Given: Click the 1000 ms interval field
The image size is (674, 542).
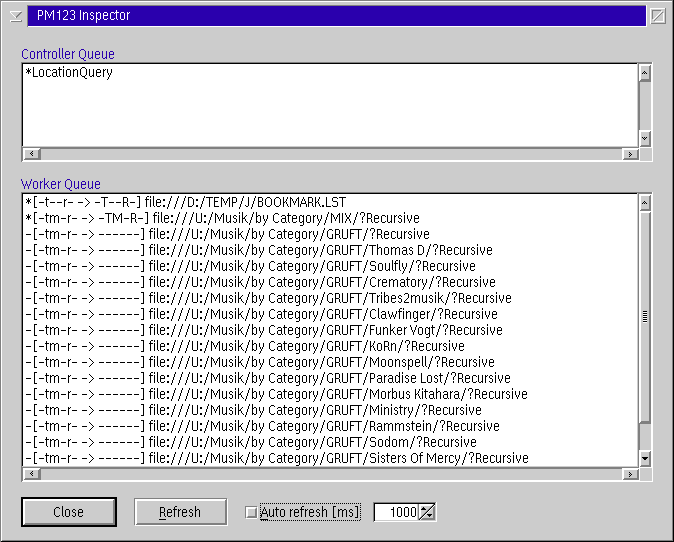Looking at the screenshot, I should [x=398, y=512].
